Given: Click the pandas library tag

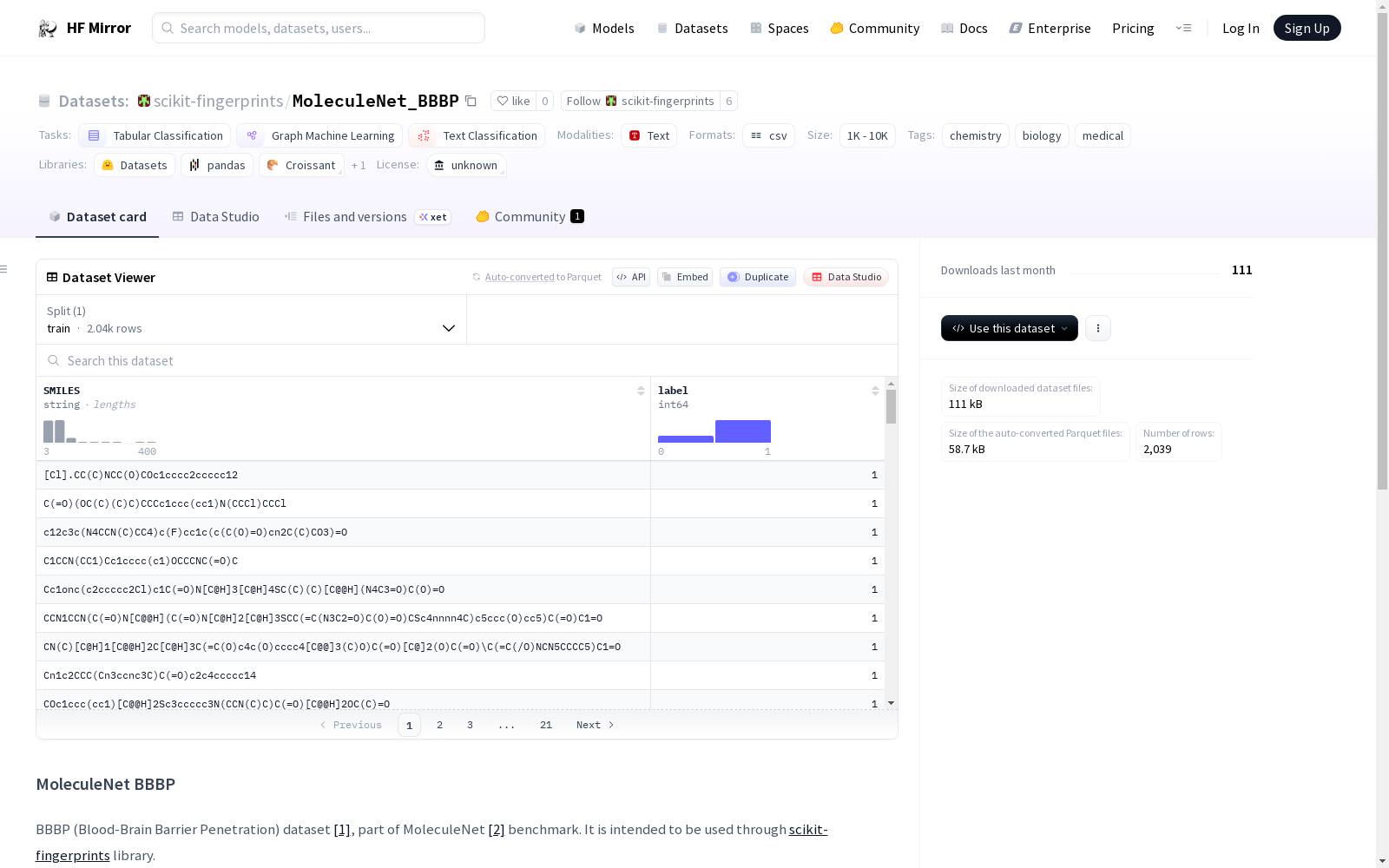Looking at the screenshot, I should [x=217, y=165].
